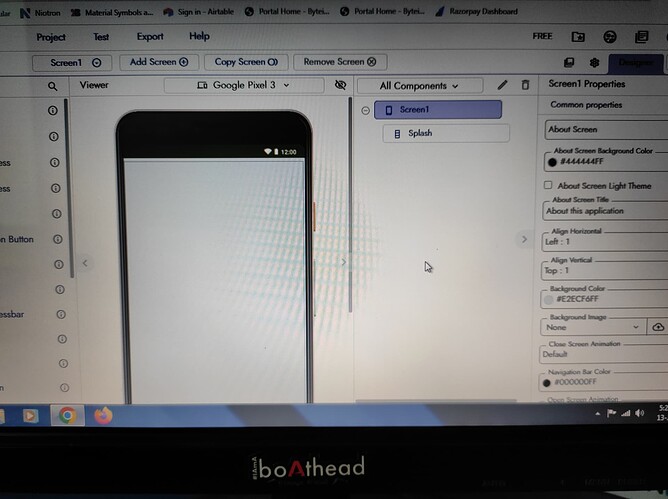Click the pencil rename component icon
This screenshot has width=668, height=499.
[502, 85]
